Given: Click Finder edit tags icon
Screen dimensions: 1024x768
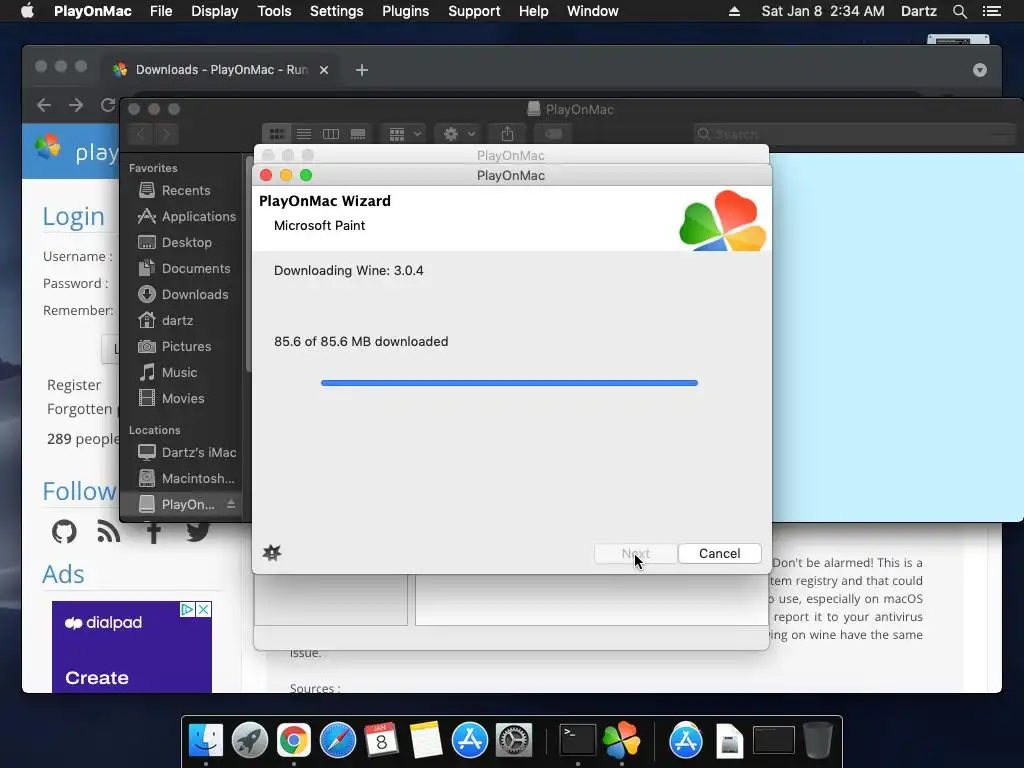Looking at the screenshot, I should [553, 134].
